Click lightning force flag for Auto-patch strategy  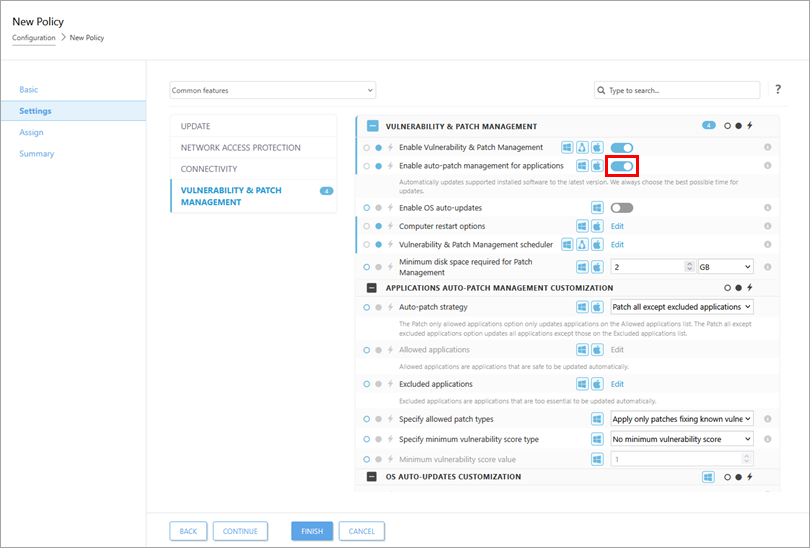pyautogui.click(x=390, y=307)
